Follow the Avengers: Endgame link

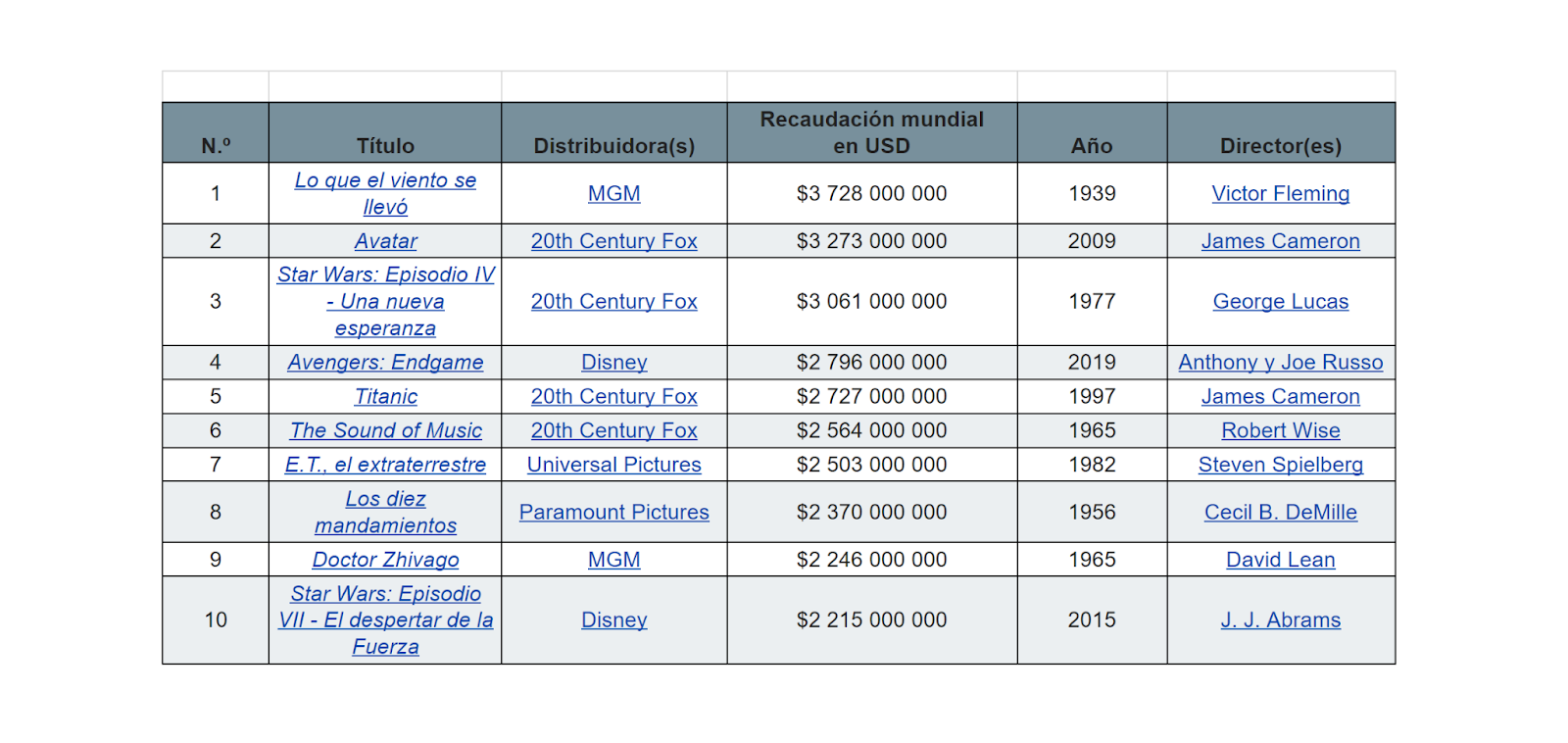click(x=385, y=363)
